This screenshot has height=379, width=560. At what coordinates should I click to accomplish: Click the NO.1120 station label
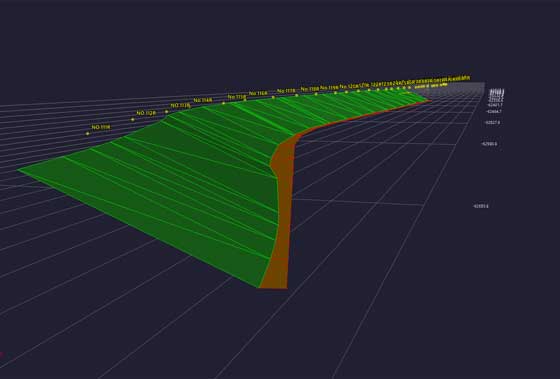[146, 113]
